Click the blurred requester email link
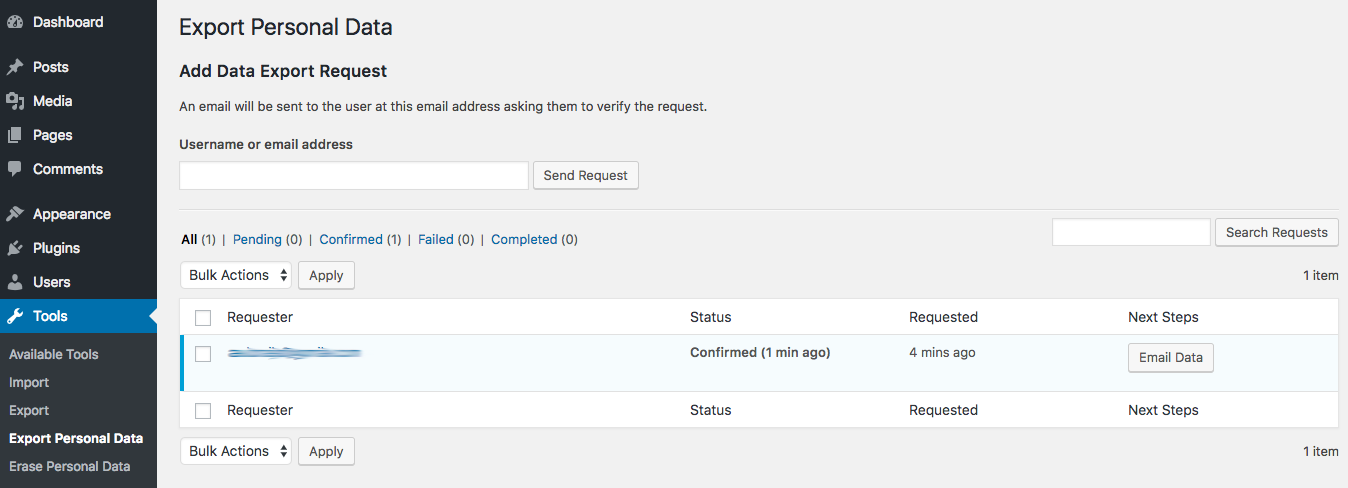 tap(294, 353)
